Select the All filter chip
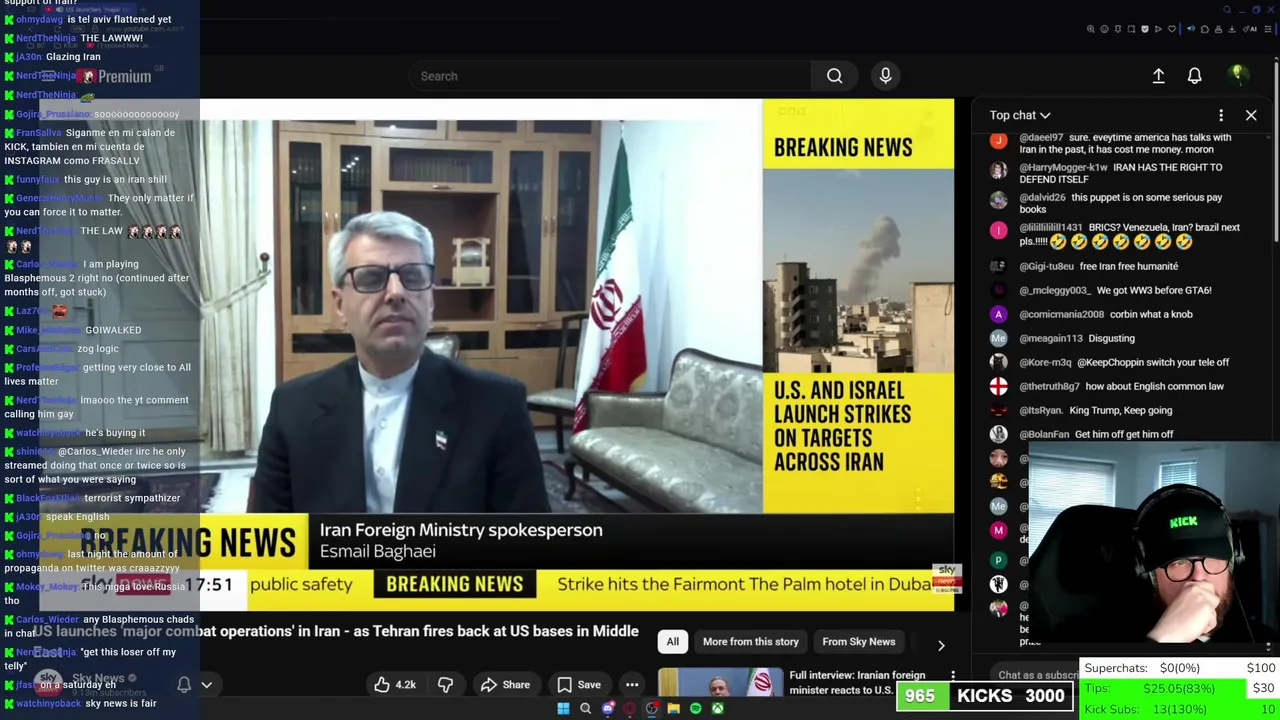The width and height of the screenshot is (1280, 720). click(673, 642)
